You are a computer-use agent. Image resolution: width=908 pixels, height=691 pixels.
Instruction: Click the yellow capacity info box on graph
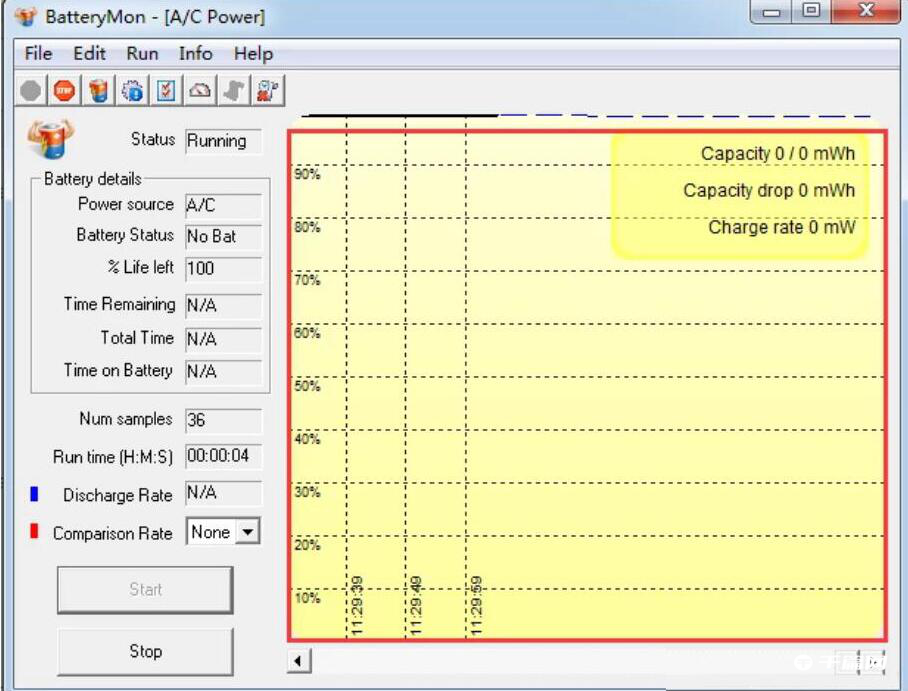pos(739,194)
